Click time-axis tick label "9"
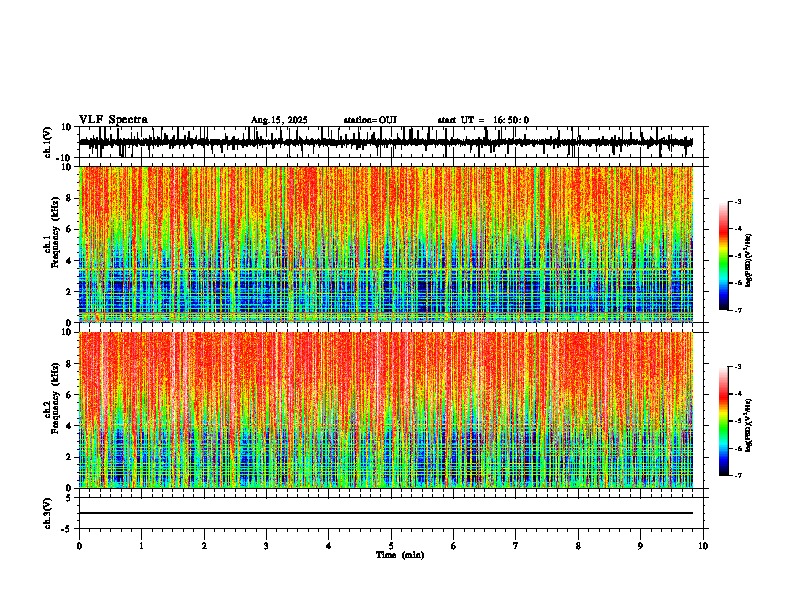Image resolution: width=792 pixels, height=612 pixels. click(x=640, y=546)
